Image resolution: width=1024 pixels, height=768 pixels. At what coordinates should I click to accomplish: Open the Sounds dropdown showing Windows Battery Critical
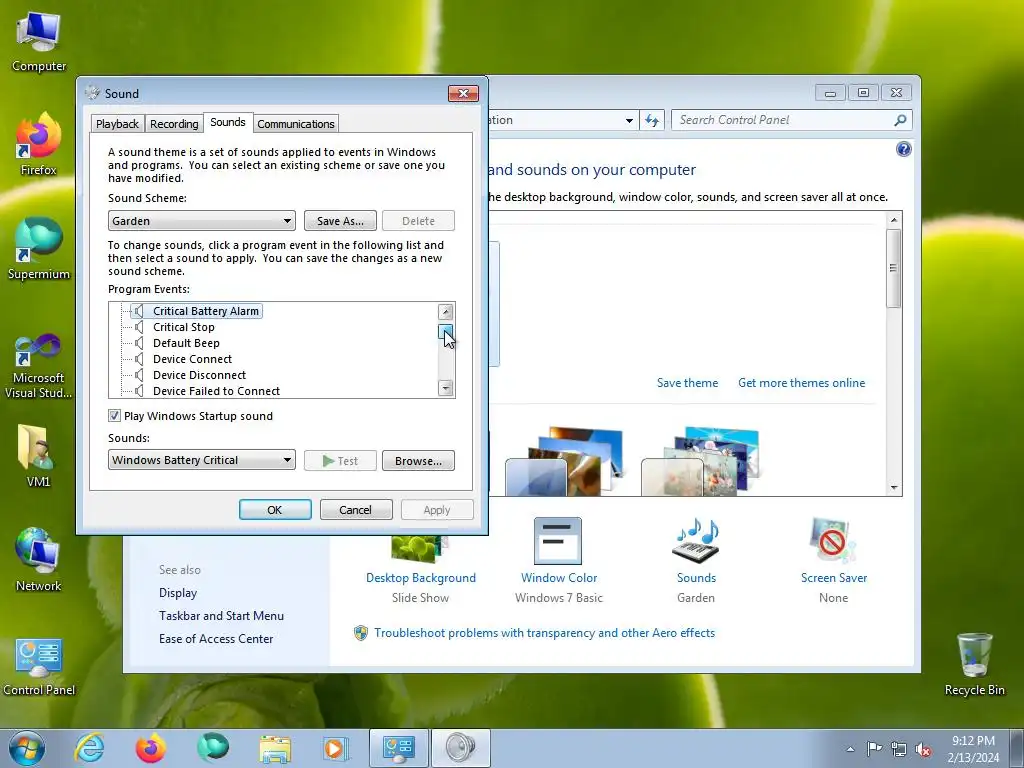[201, 460]
